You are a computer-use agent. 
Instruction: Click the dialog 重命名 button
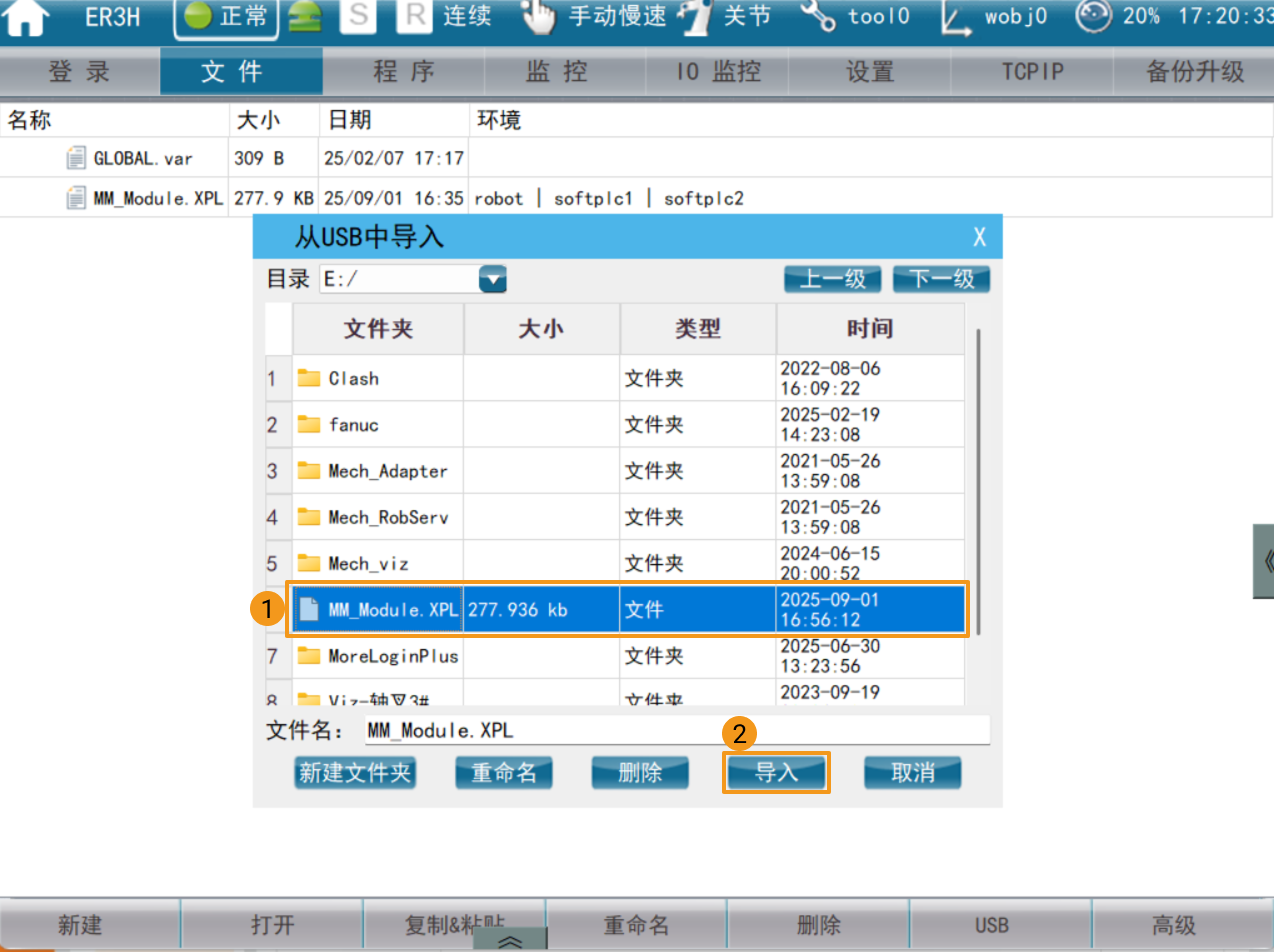[x=504, y=773]
